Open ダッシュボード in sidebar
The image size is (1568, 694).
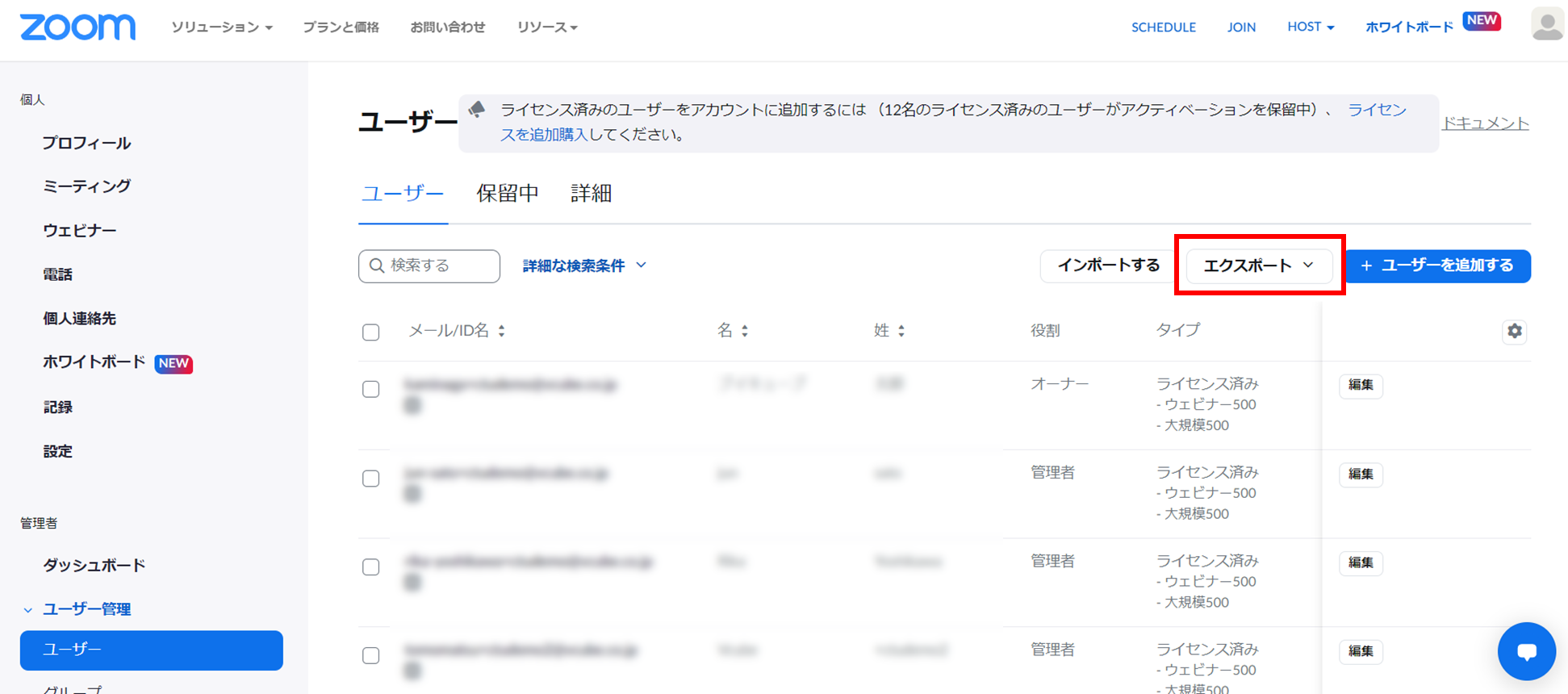click(94, 566)
